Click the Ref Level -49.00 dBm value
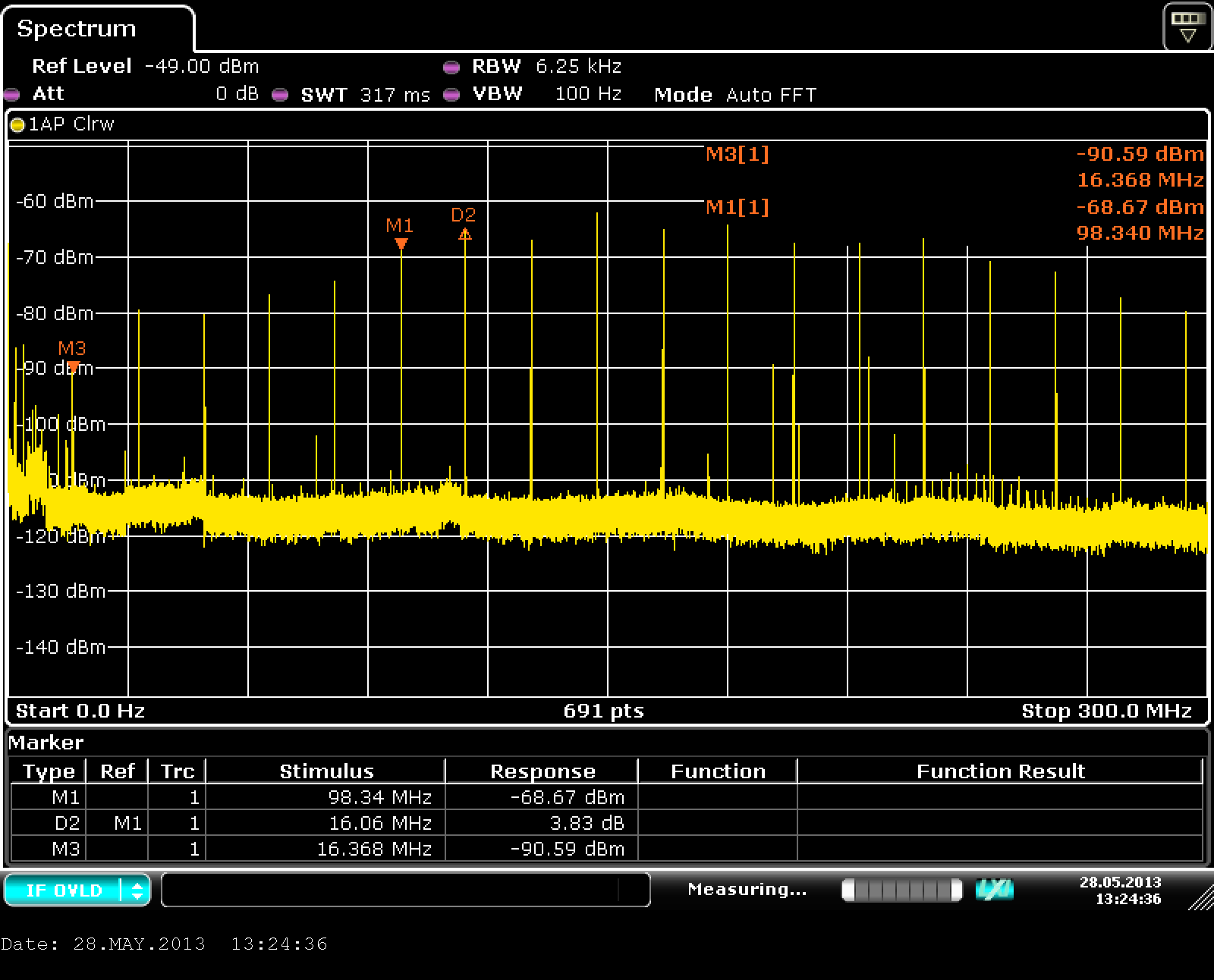This screenshot has height=980, width=1214. [x=201, y=67]
